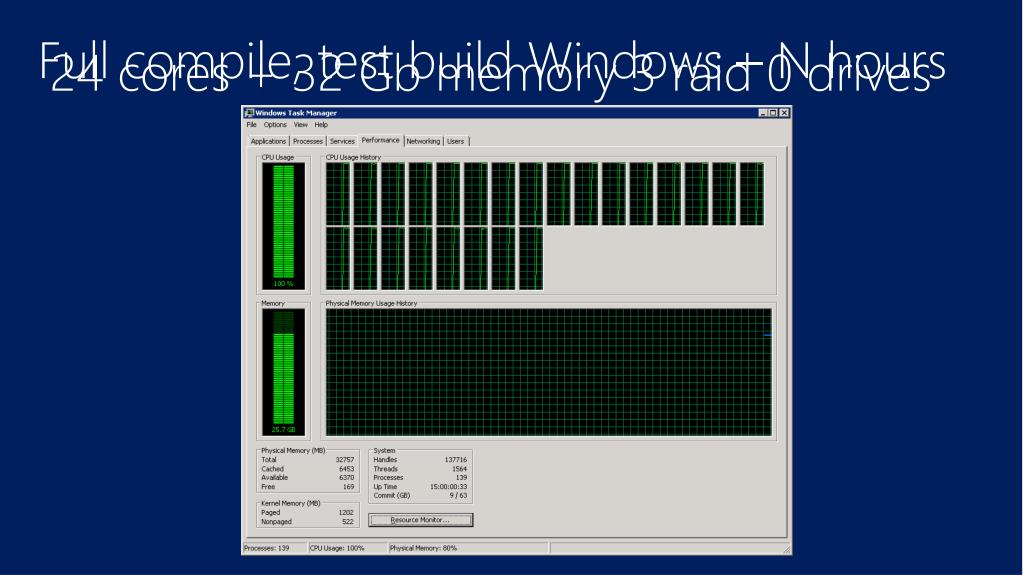This screenshot has width=1023, height=575.
Task: Switch to the Users tab
Action: tap(455, 141)
